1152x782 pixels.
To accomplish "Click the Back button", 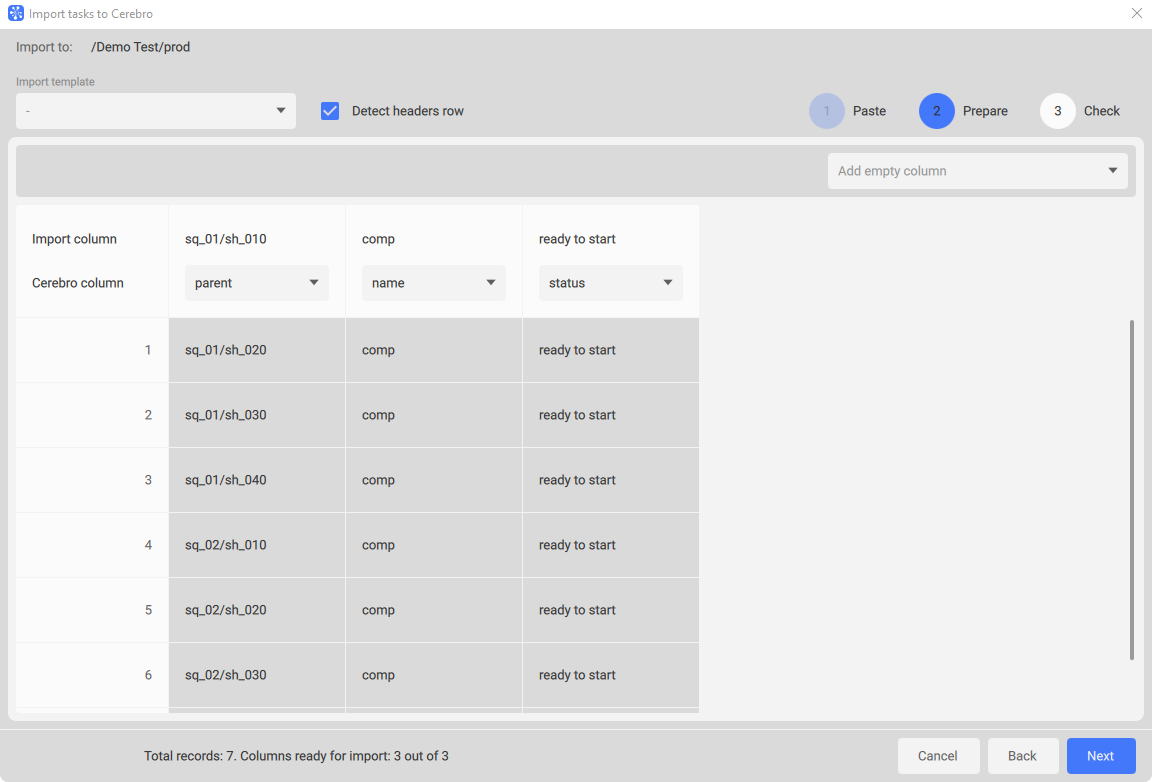I will (x=1022, y=756).
